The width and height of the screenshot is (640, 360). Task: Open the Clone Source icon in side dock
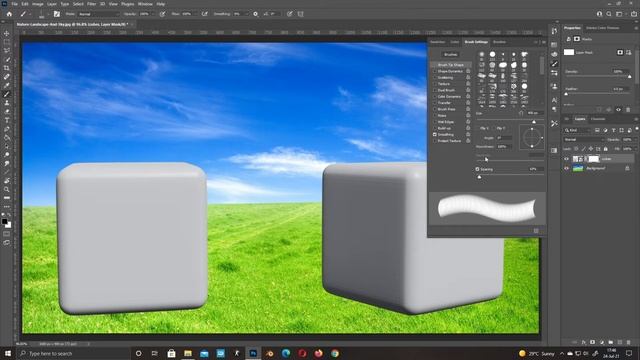[554, 86]
